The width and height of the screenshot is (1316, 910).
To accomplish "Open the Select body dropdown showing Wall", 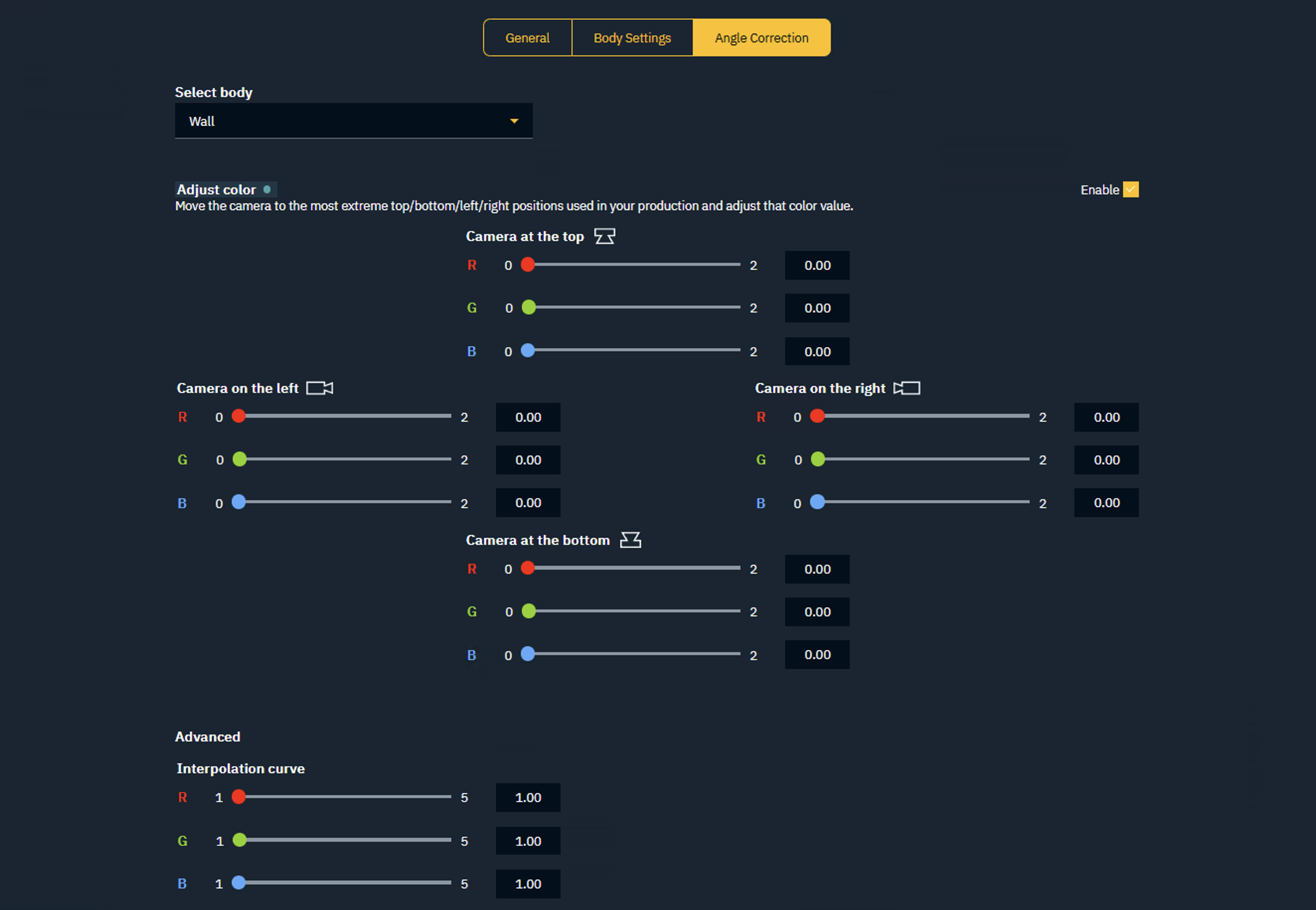I will (354, 121).
